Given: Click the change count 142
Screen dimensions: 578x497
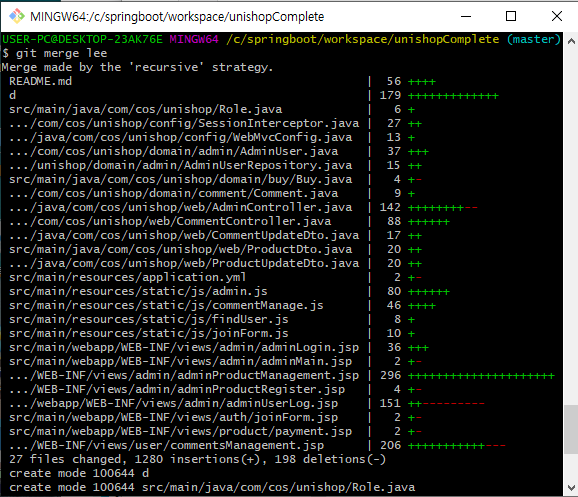Looking at the screenshot, I should 390,207.
